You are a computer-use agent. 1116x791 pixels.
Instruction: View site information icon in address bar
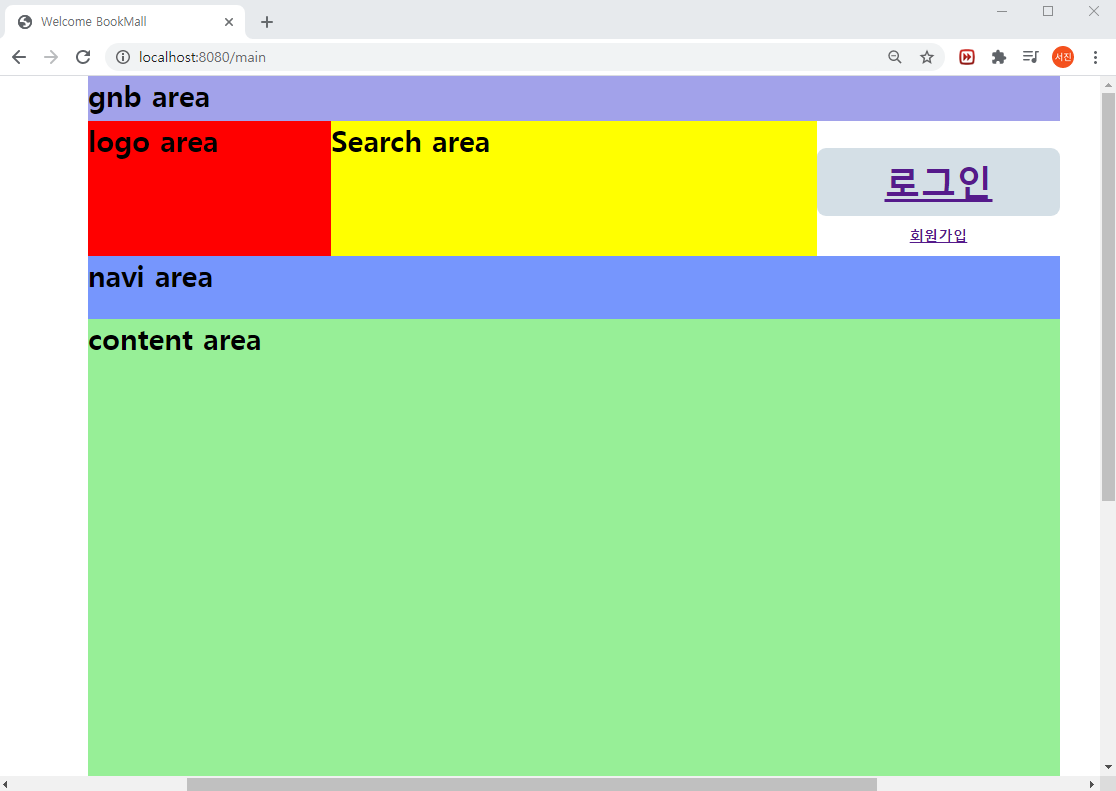[x=123, y=57]
